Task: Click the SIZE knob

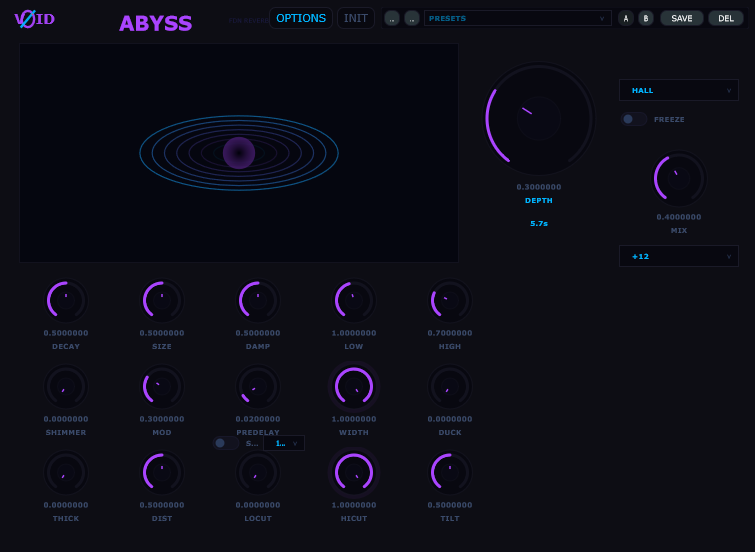Action: pyautogui.click(x=162, y=301)
